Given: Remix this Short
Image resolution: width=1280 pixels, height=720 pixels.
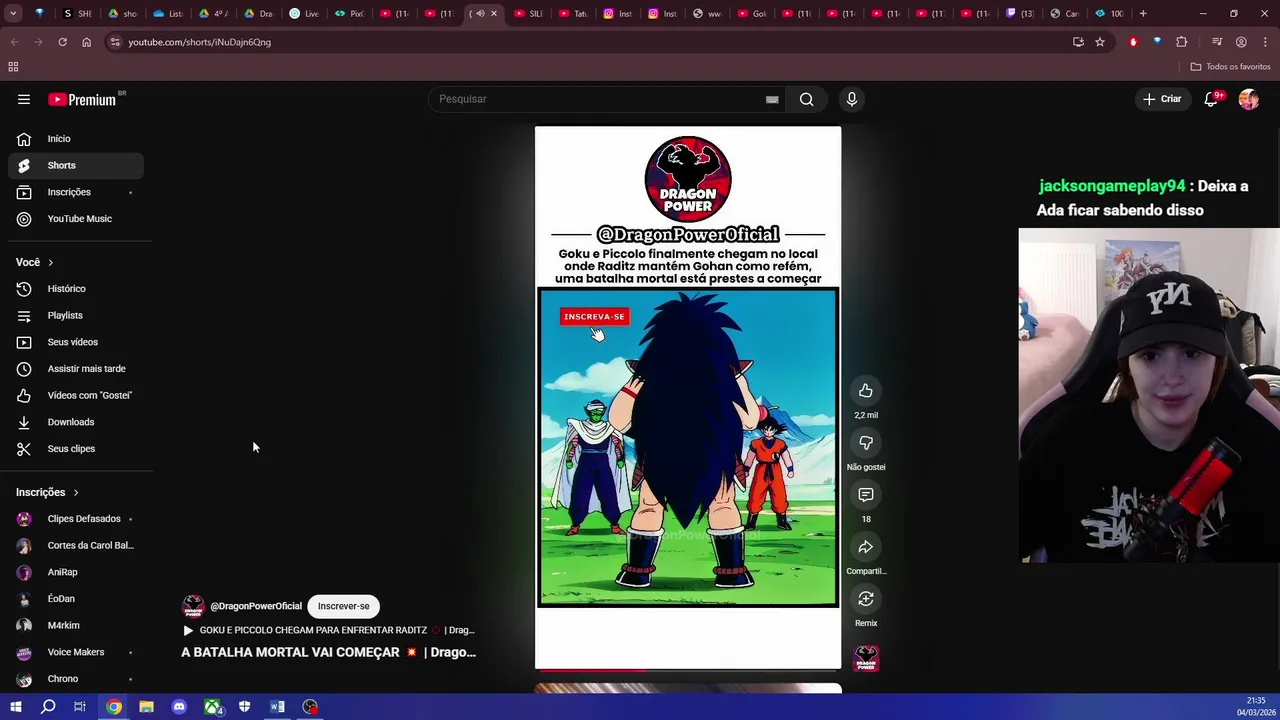Looking at the screenshot, I should 866,599.
